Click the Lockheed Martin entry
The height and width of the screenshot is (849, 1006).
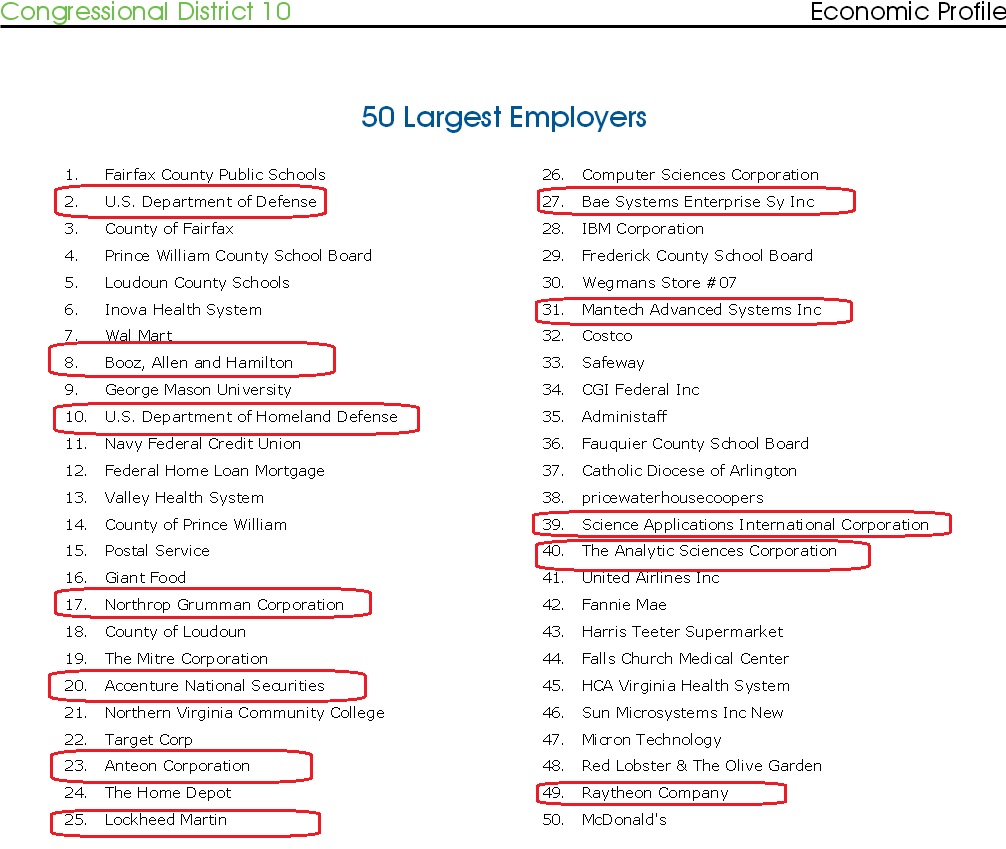[x=166, y=820]
